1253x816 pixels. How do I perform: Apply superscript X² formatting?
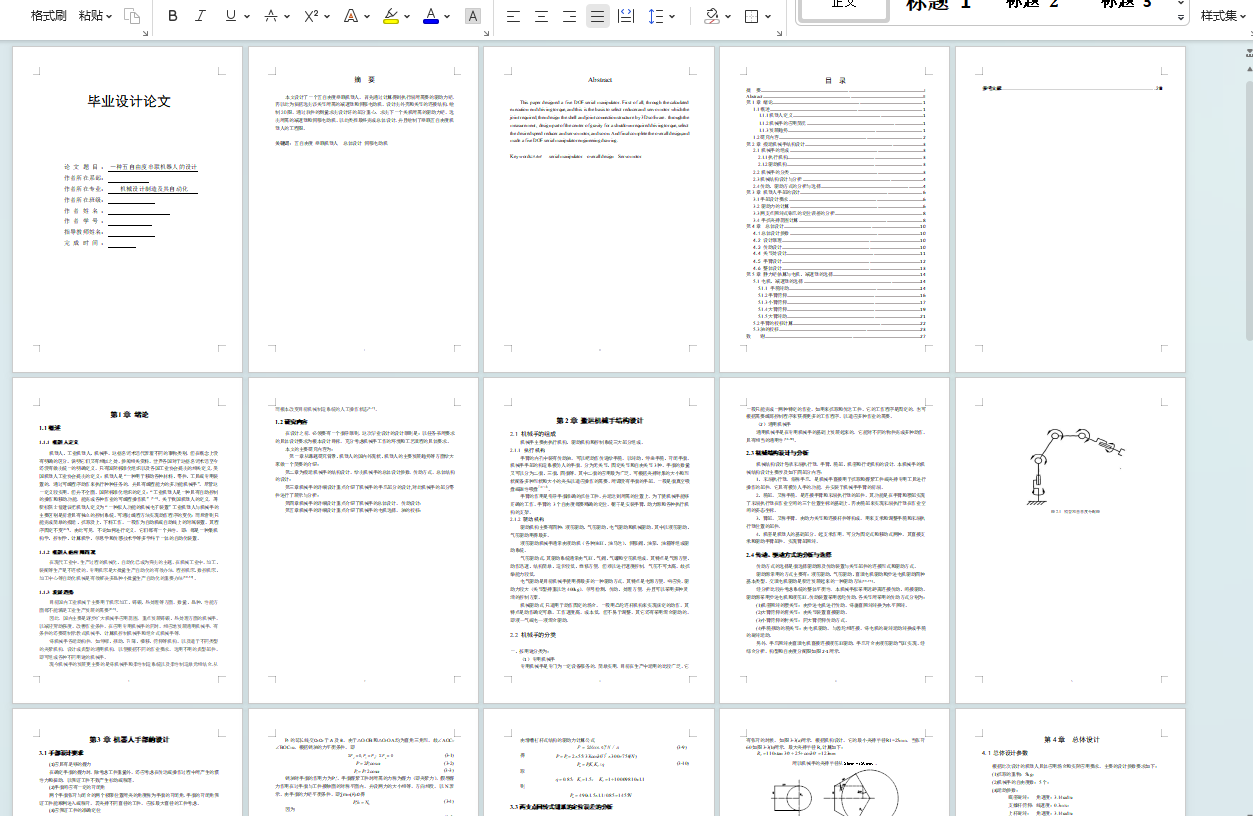tap(311, 16)
